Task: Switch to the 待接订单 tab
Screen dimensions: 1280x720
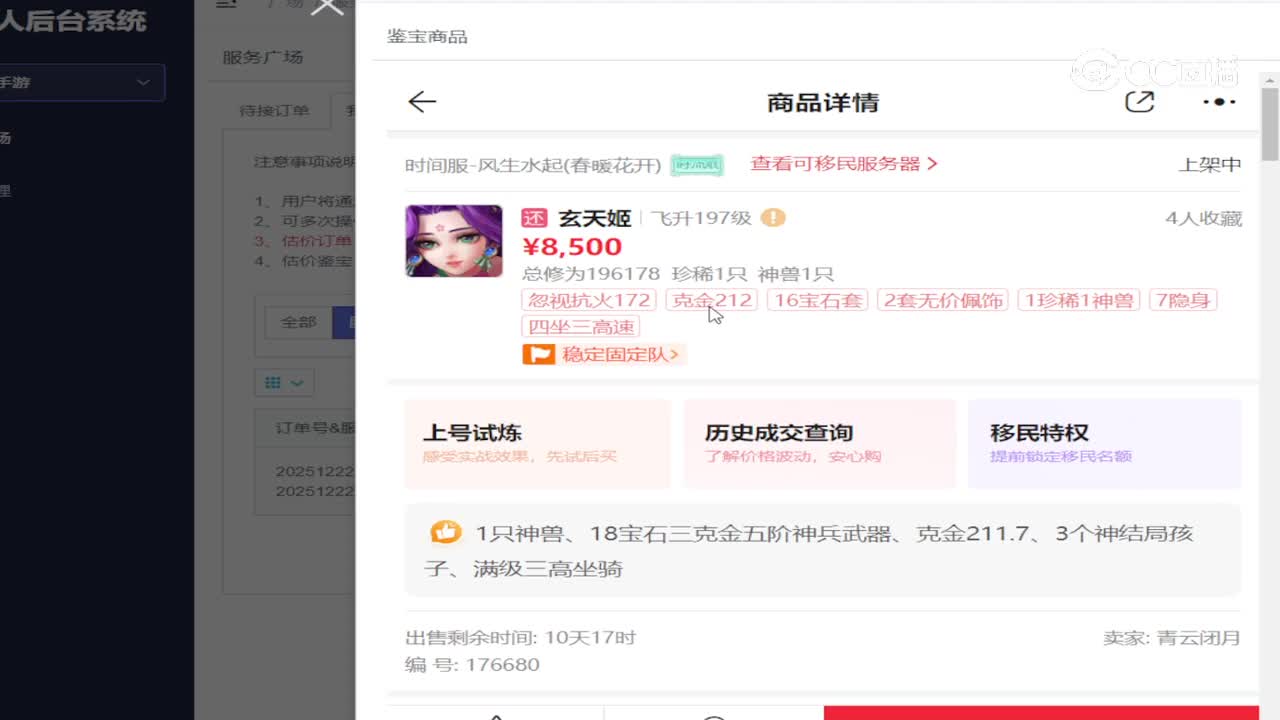Action: [x=276, y=111]
